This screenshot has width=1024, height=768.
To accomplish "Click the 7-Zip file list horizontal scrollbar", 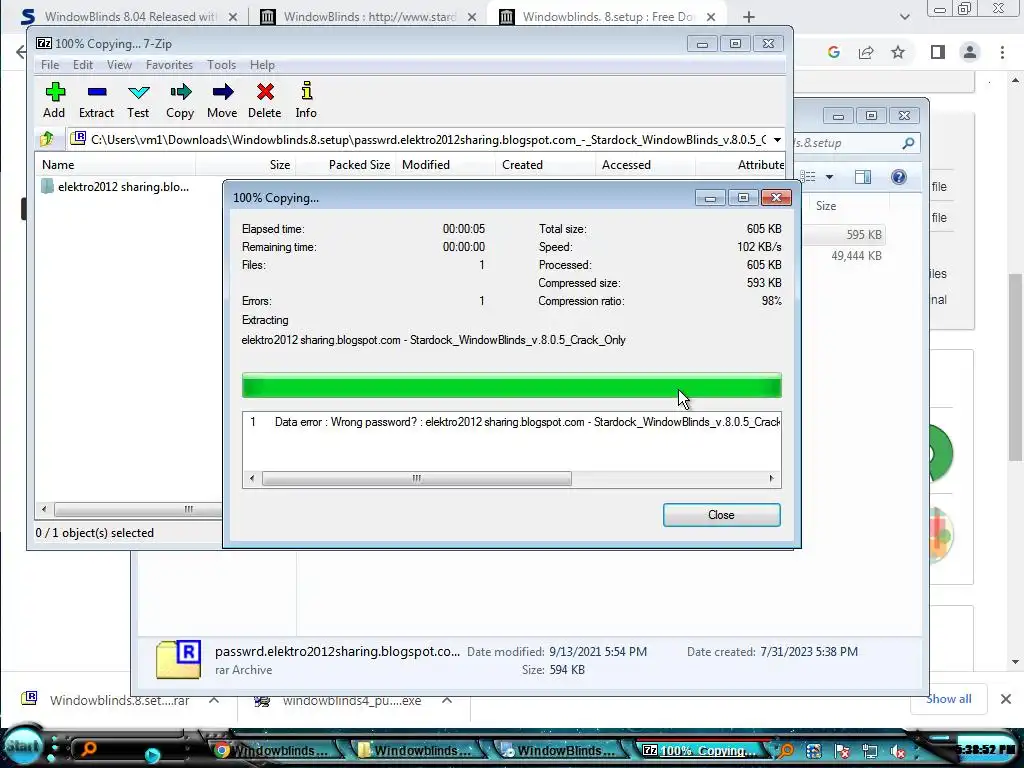I will (x=137, y=509).
